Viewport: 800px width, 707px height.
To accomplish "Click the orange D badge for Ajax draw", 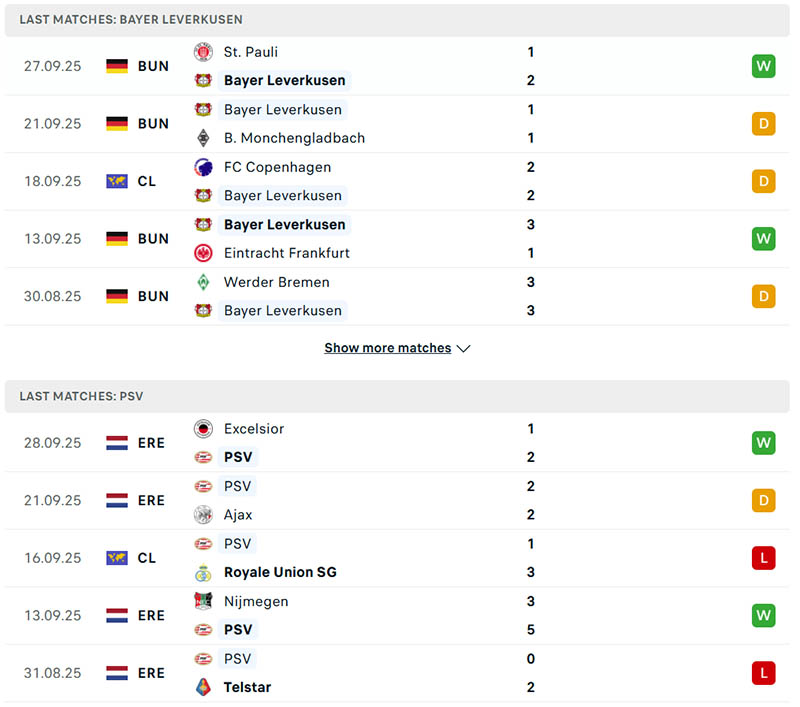I will pyautogui.click(x=763, y=500).
